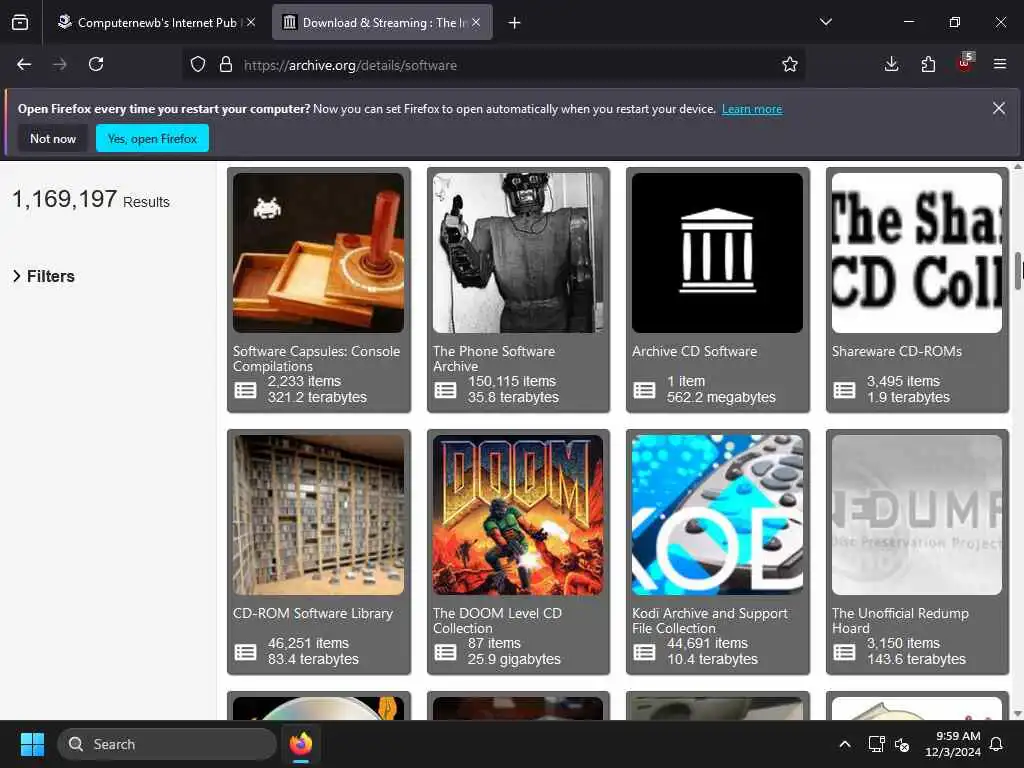Open the muted volume tray icon
This screenshot has width=1024, height=768.
click(x=902, y=744)
